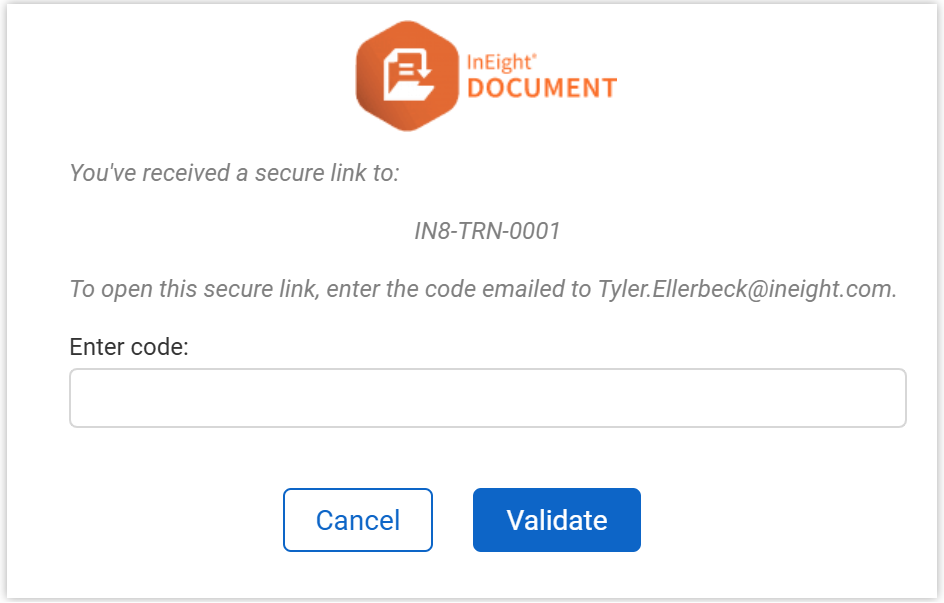Click the right end of the code textbox
This screenshot has height=603, width=944.
pyautogui.click(x=894, y=398)
